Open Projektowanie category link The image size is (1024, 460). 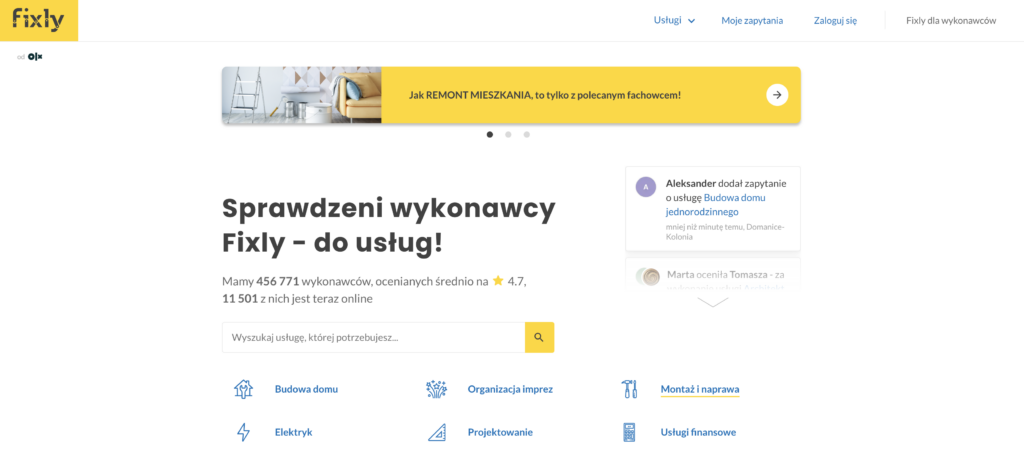click(x=500, y=433)
